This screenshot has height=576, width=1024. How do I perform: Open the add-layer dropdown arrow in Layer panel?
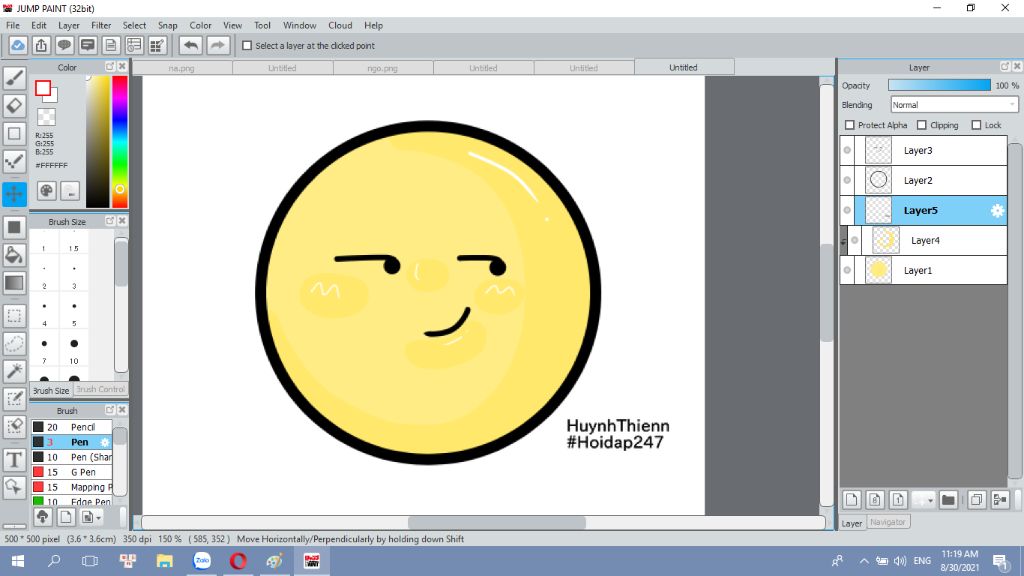point(930,501)
